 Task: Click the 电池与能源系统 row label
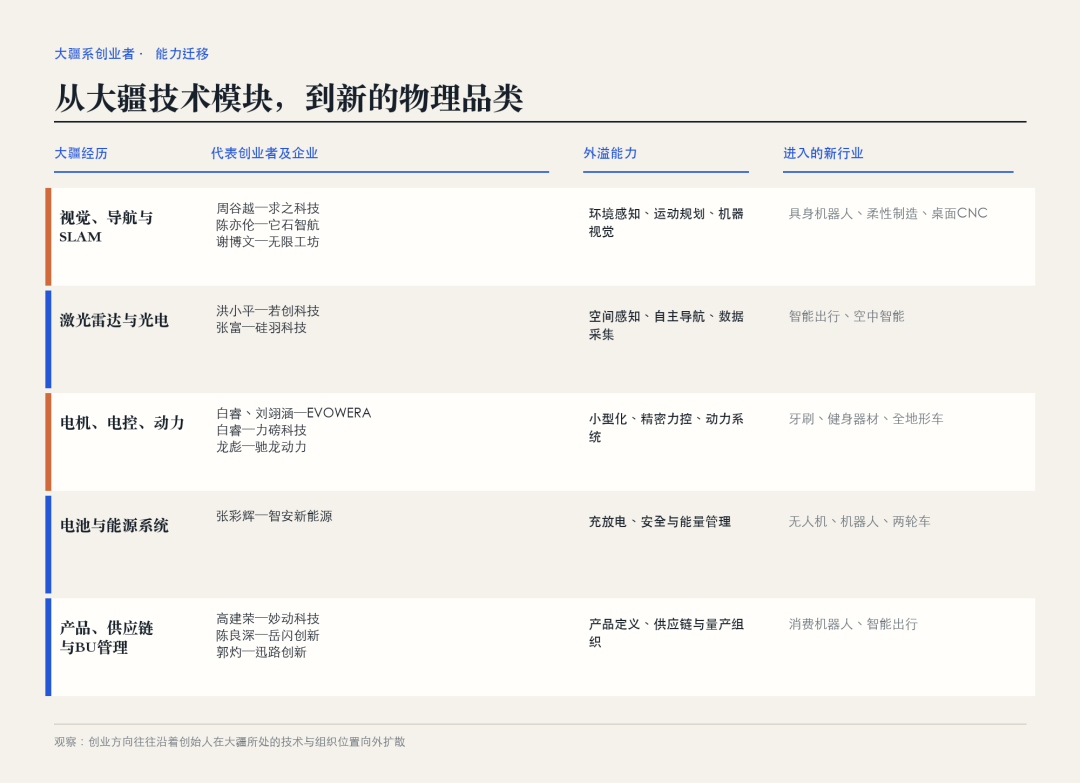point(114,525)
